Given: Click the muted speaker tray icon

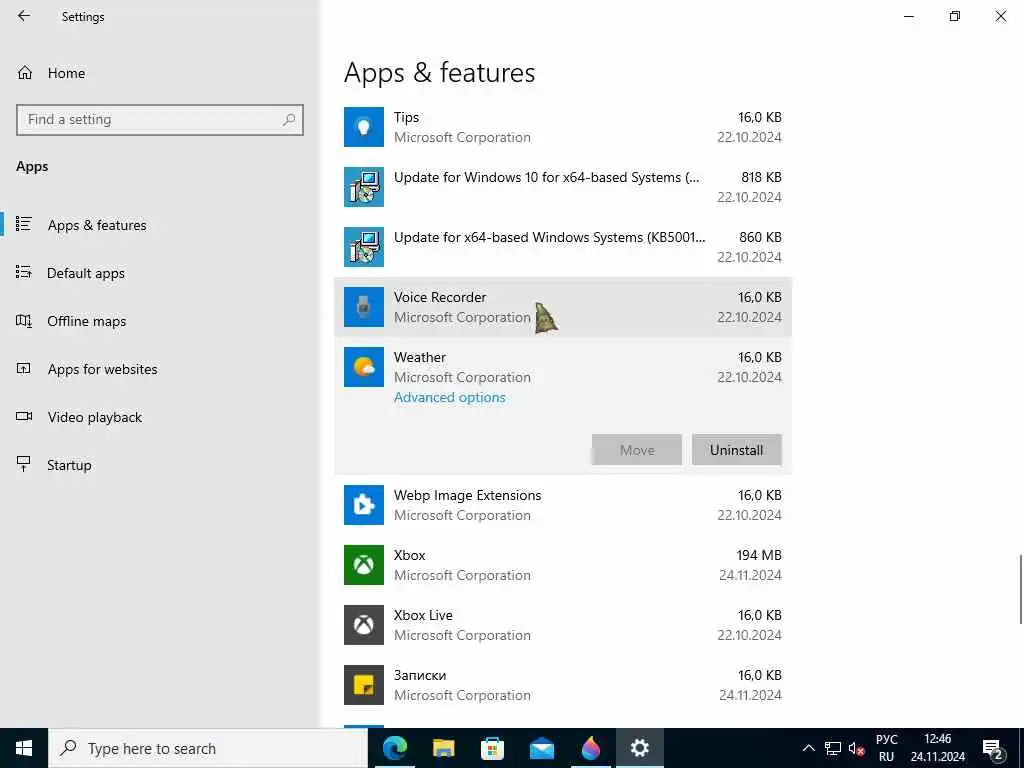Looking at the screenshot, I should (856, 748).
